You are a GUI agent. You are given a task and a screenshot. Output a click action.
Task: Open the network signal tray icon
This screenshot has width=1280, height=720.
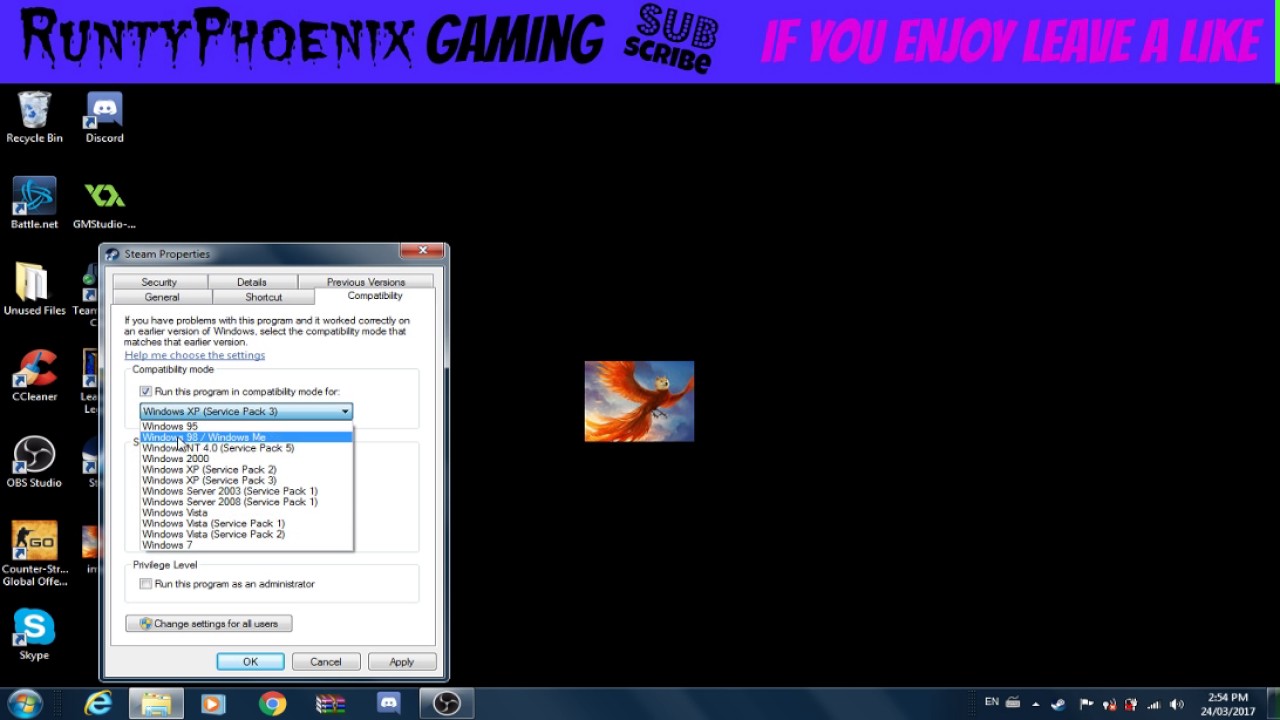coord(1154,704)
